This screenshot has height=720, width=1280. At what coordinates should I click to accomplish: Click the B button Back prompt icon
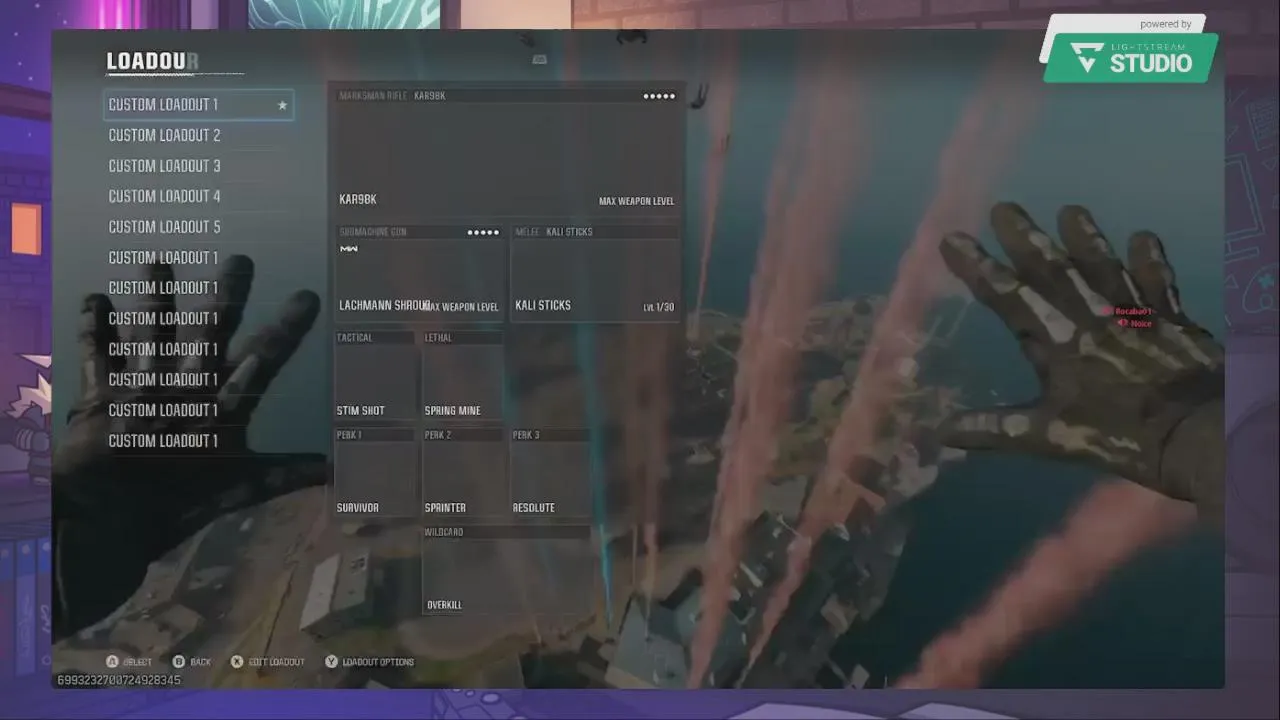pos(179,662)
